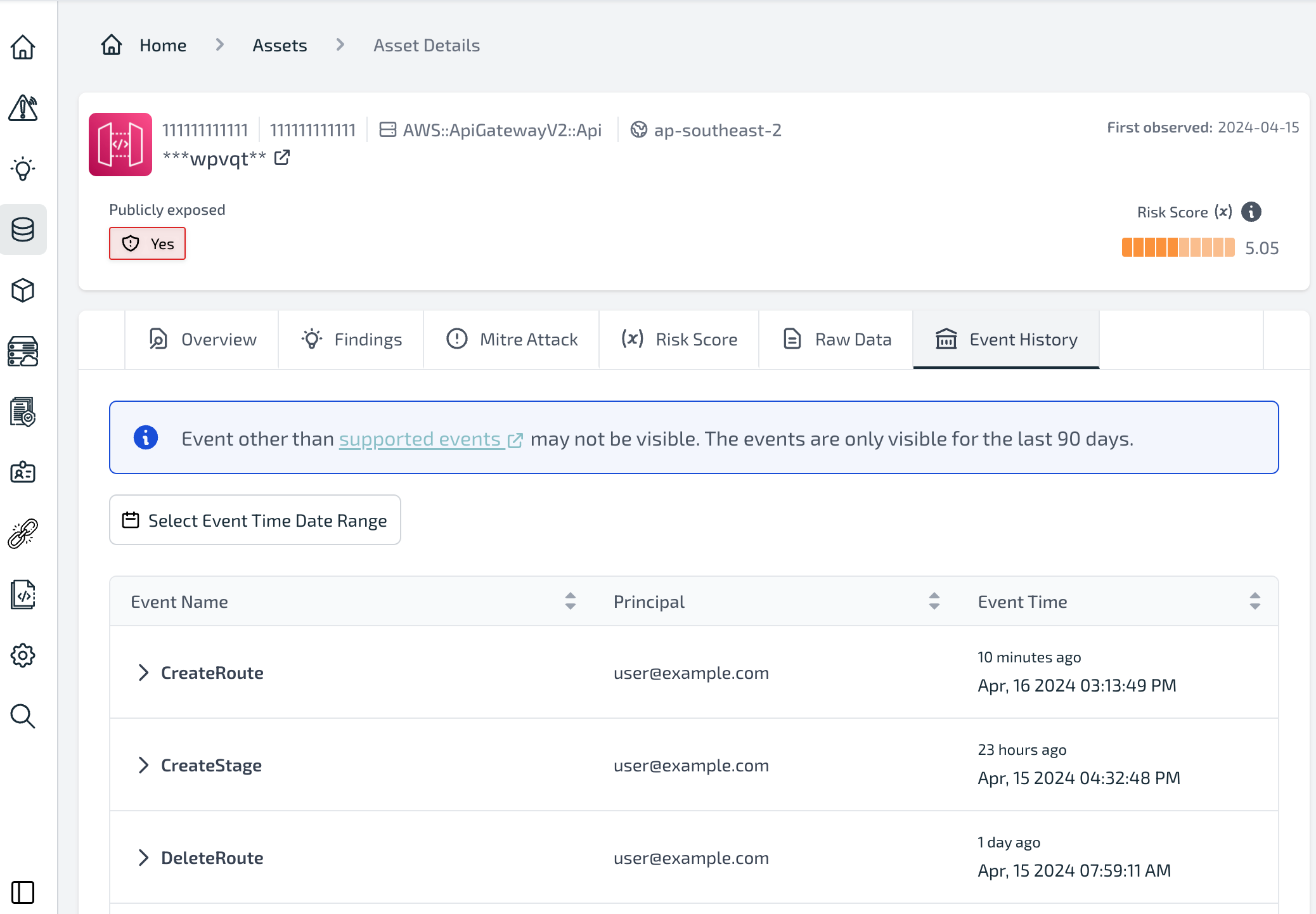Viewport: 1316px width, 914px height.
Task: Open the cube sidebar icon
Action: click(x=23, y=290)
